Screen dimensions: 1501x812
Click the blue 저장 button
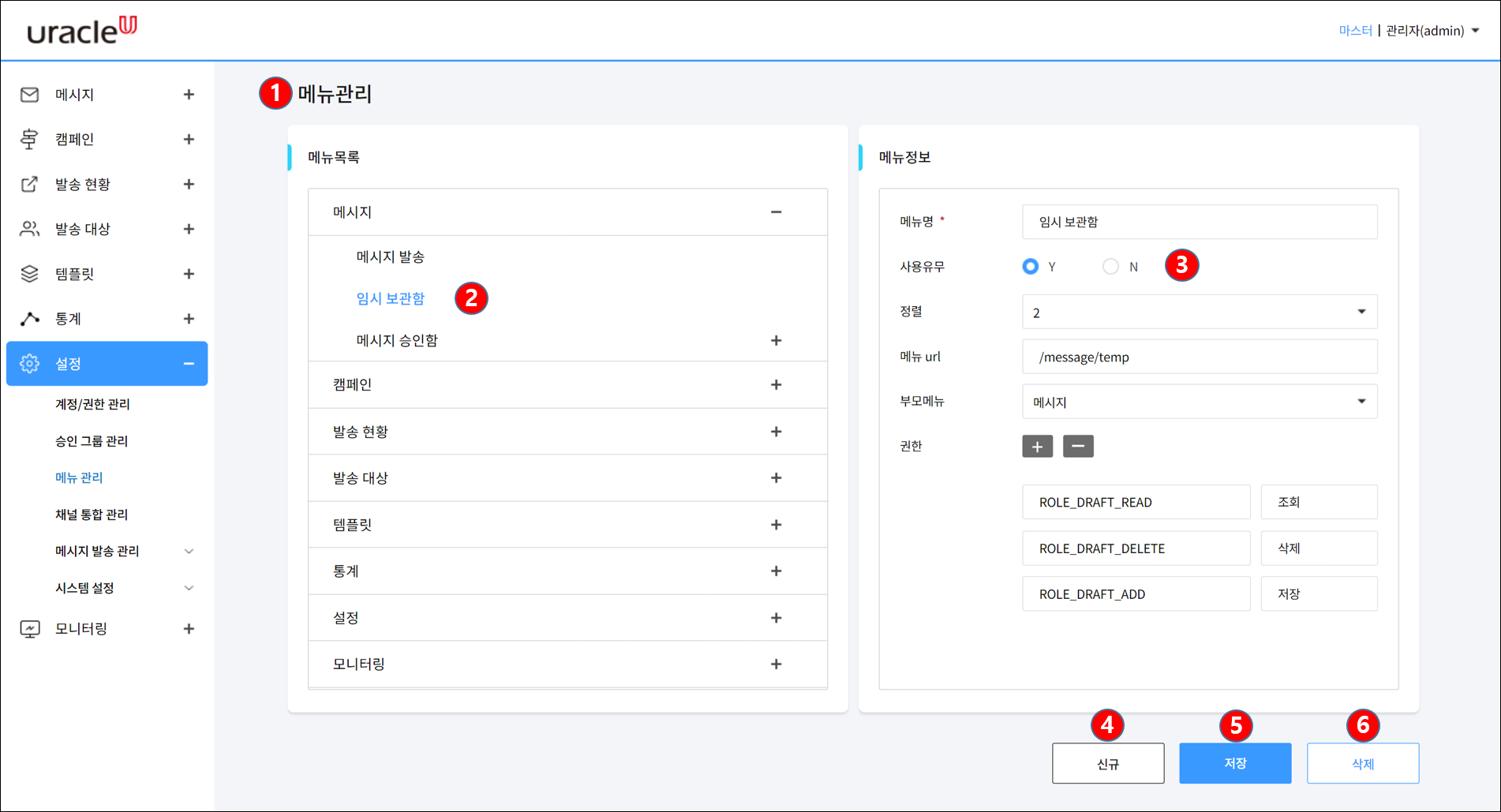point(1235,763)
